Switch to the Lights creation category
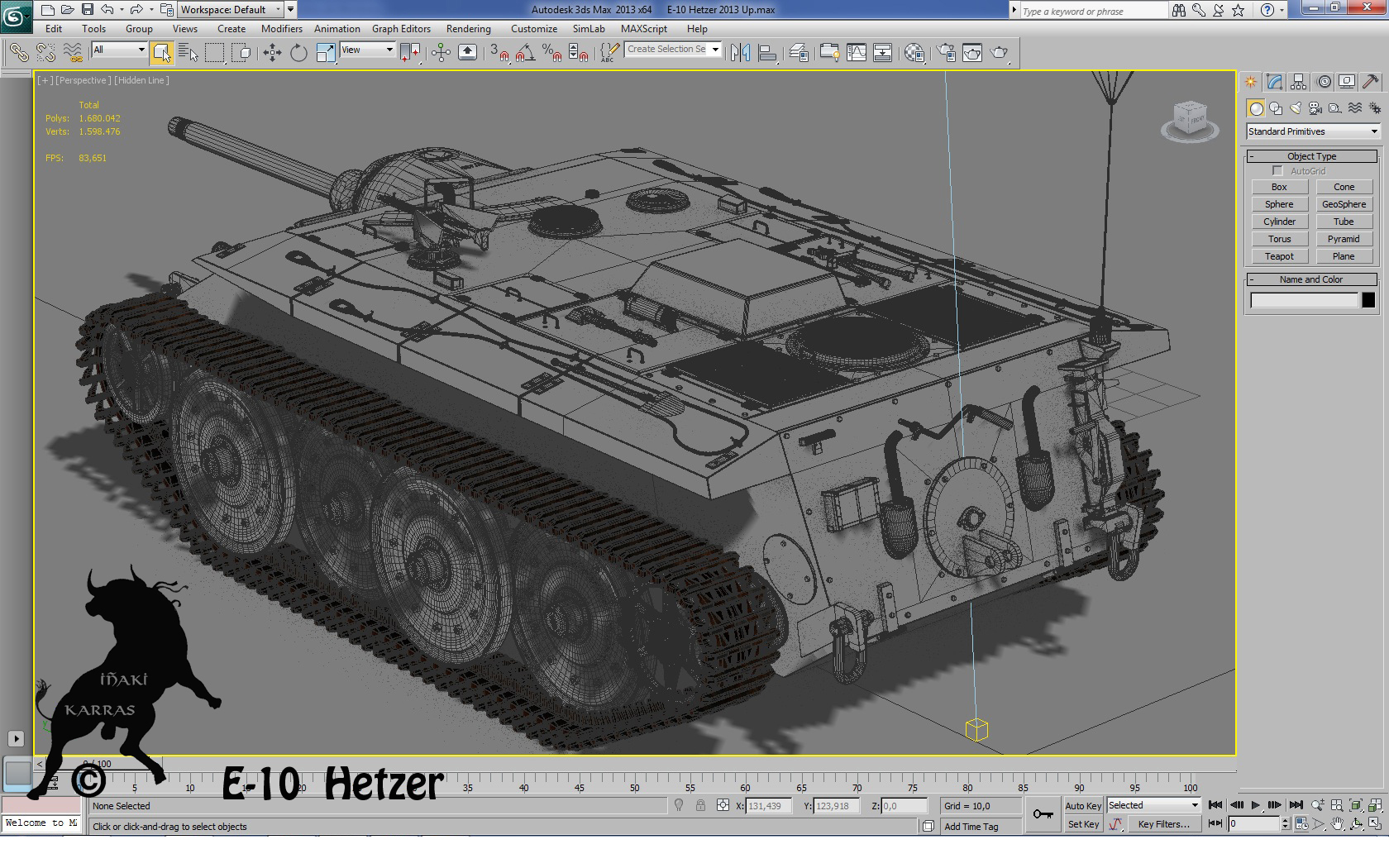1389x868 pixels. click(x=1295, y=107)
